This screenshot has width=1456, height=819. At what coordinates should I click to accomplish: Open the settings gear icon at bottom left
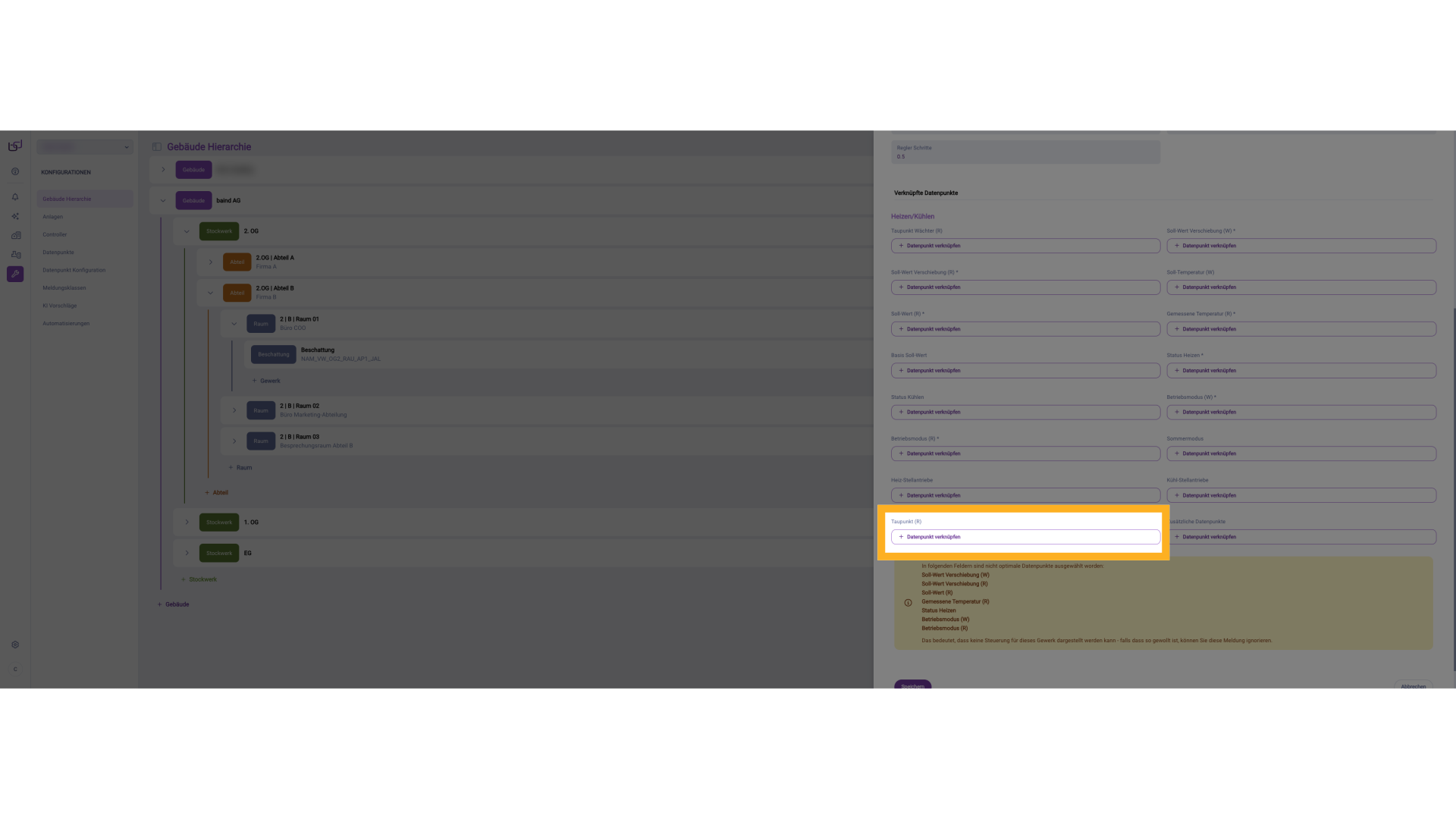coord(15,645)
